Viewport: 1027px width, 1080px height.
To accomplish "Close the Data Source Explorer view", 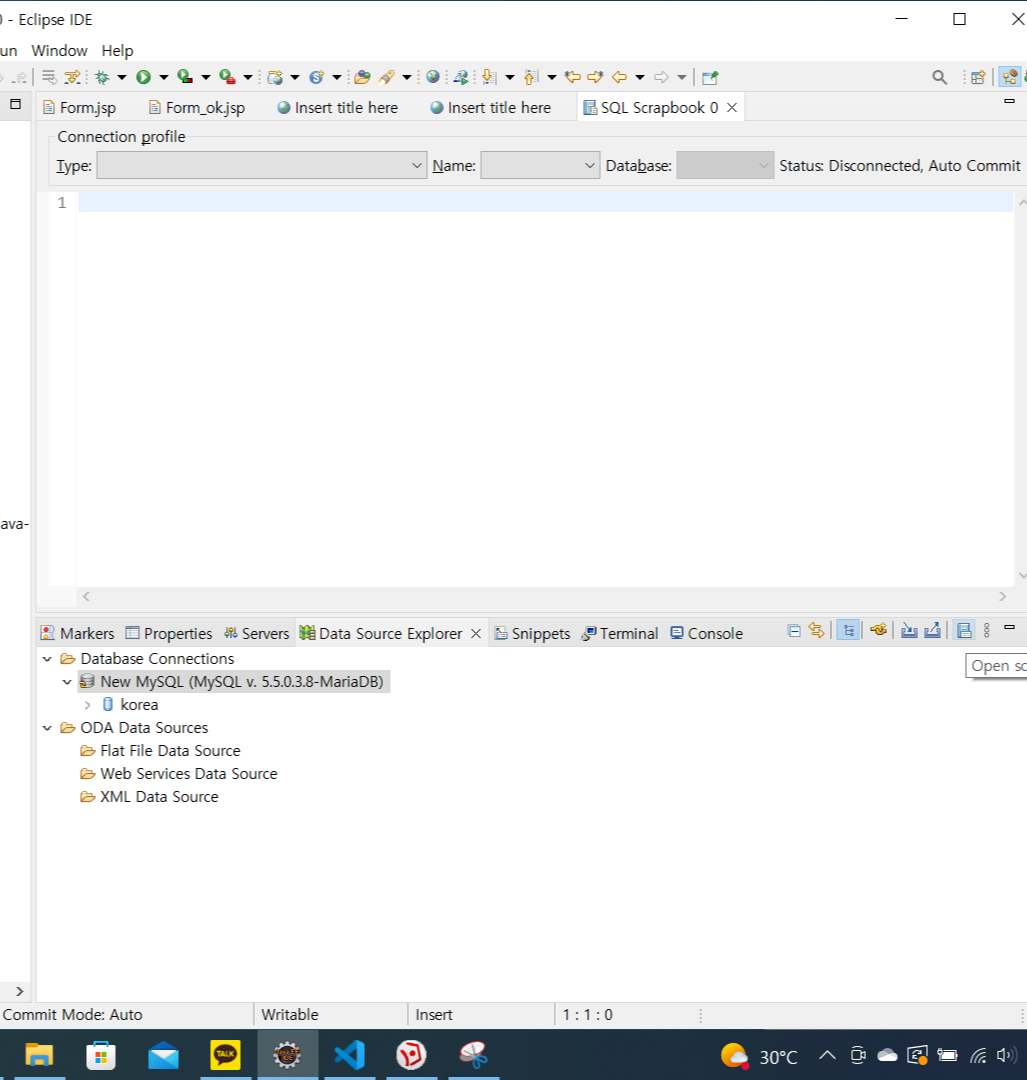I will click(476, 633).
